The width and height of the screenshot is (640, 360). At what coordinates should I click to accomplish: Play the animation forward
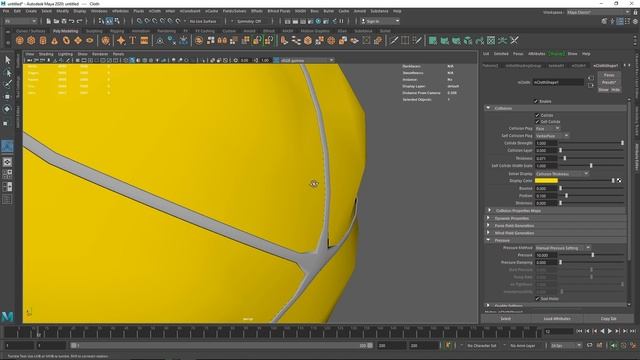pyautogui.click(x=610, y=331)
